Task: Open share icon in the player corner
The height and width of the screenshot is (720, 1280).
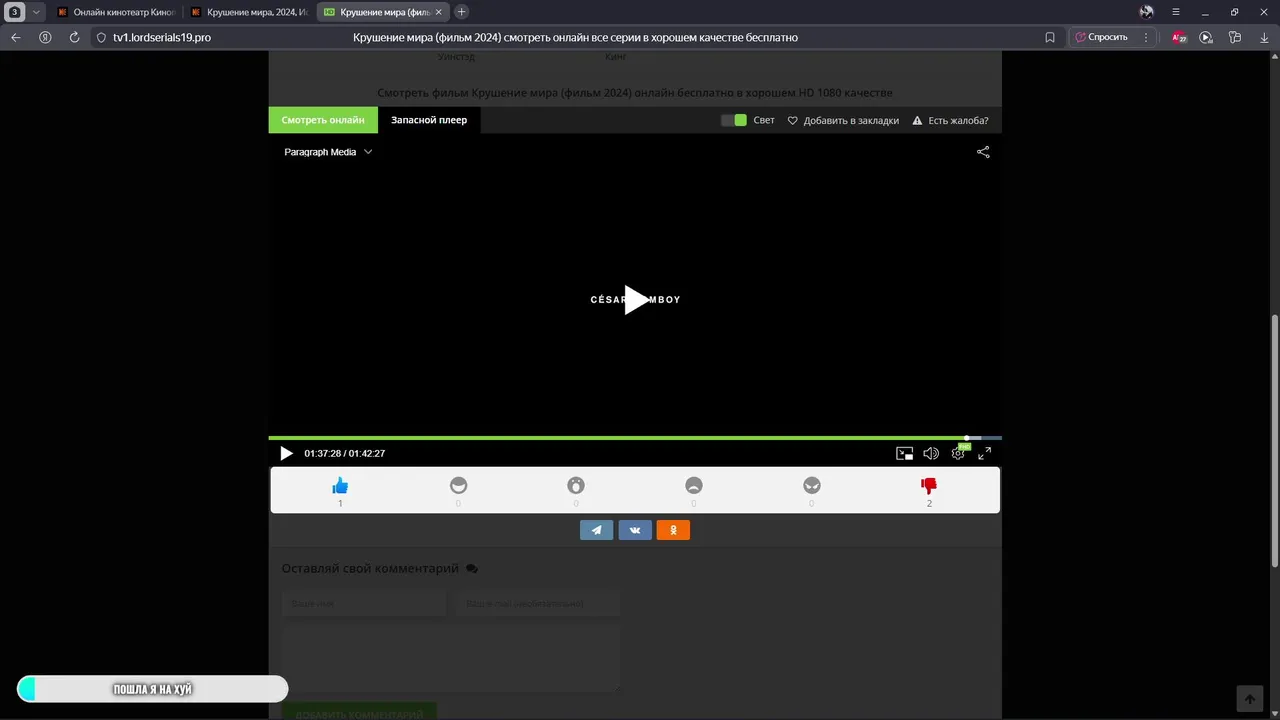Action: (983, 152)
